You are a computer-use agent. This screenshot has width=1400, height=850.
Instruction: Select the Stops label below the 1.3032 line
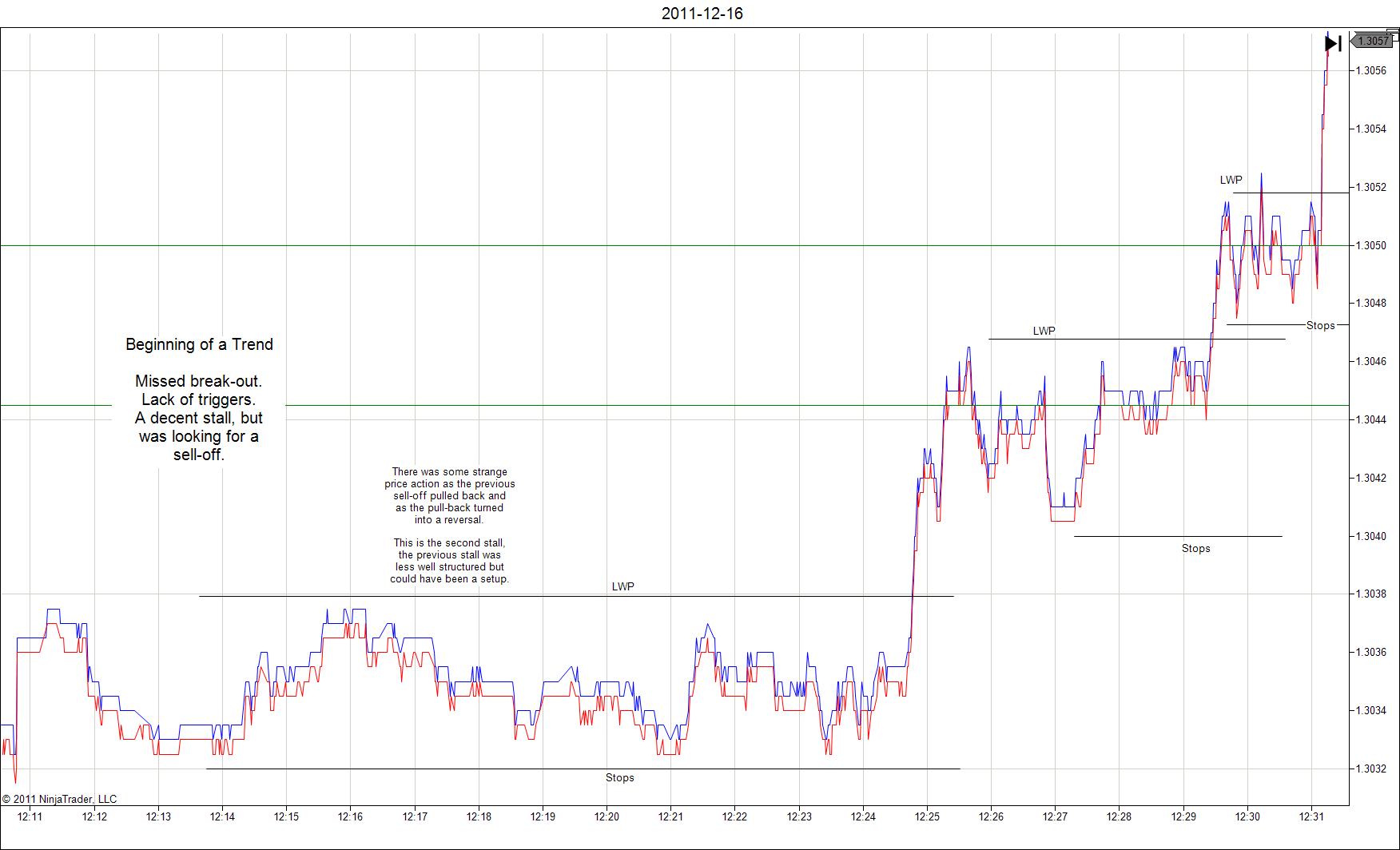point(620,777)
